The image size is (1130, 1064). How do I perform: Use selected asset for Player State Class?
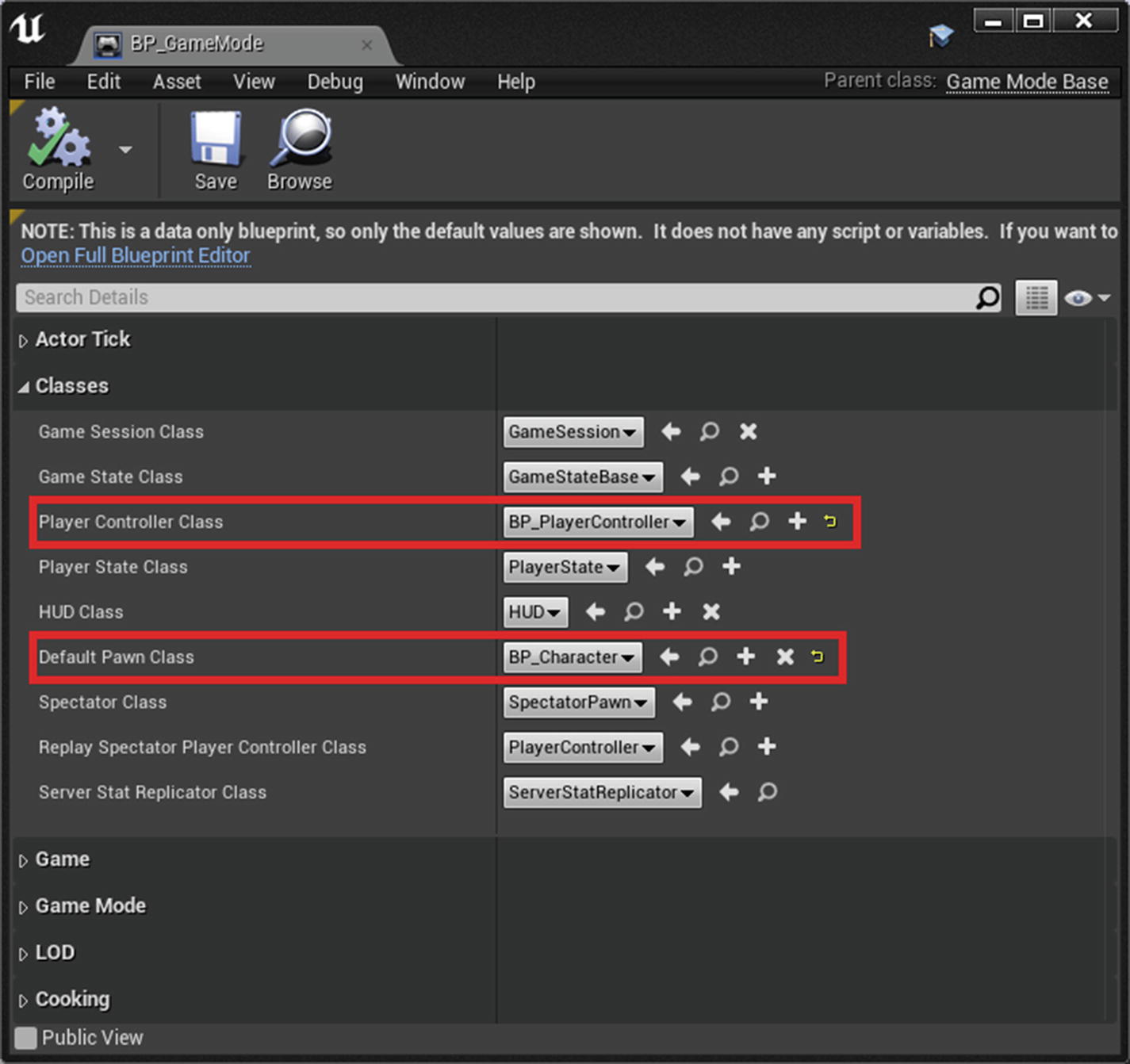click(655, 567)
